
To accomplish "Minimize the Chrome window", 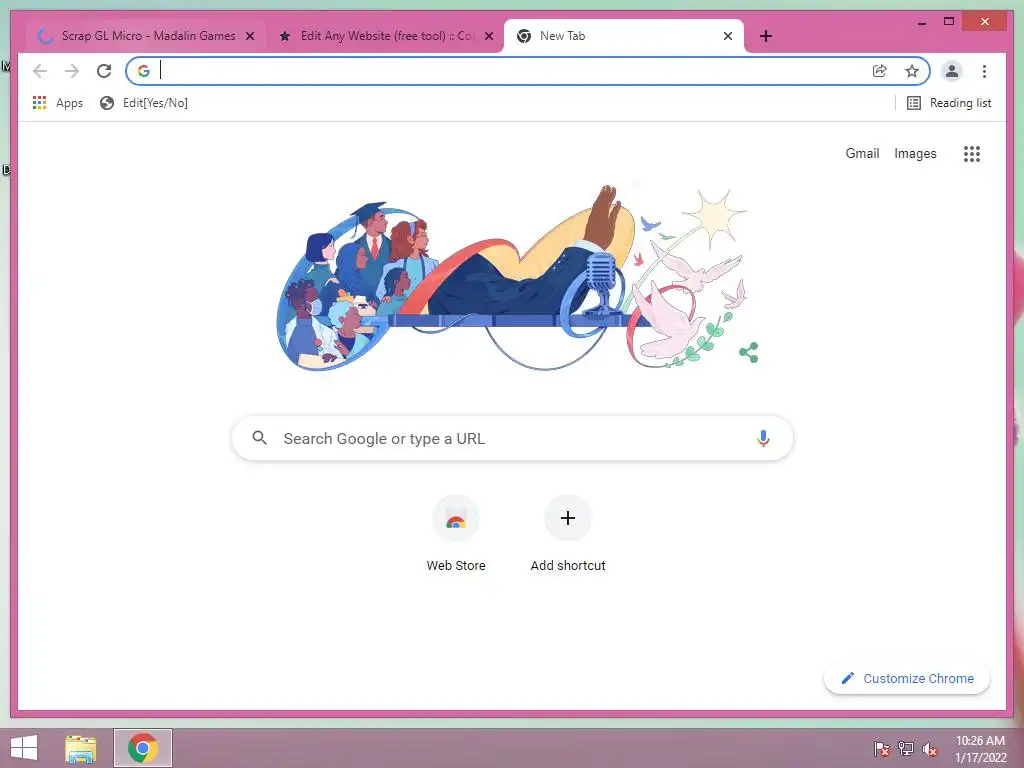I will pos(921,22).
